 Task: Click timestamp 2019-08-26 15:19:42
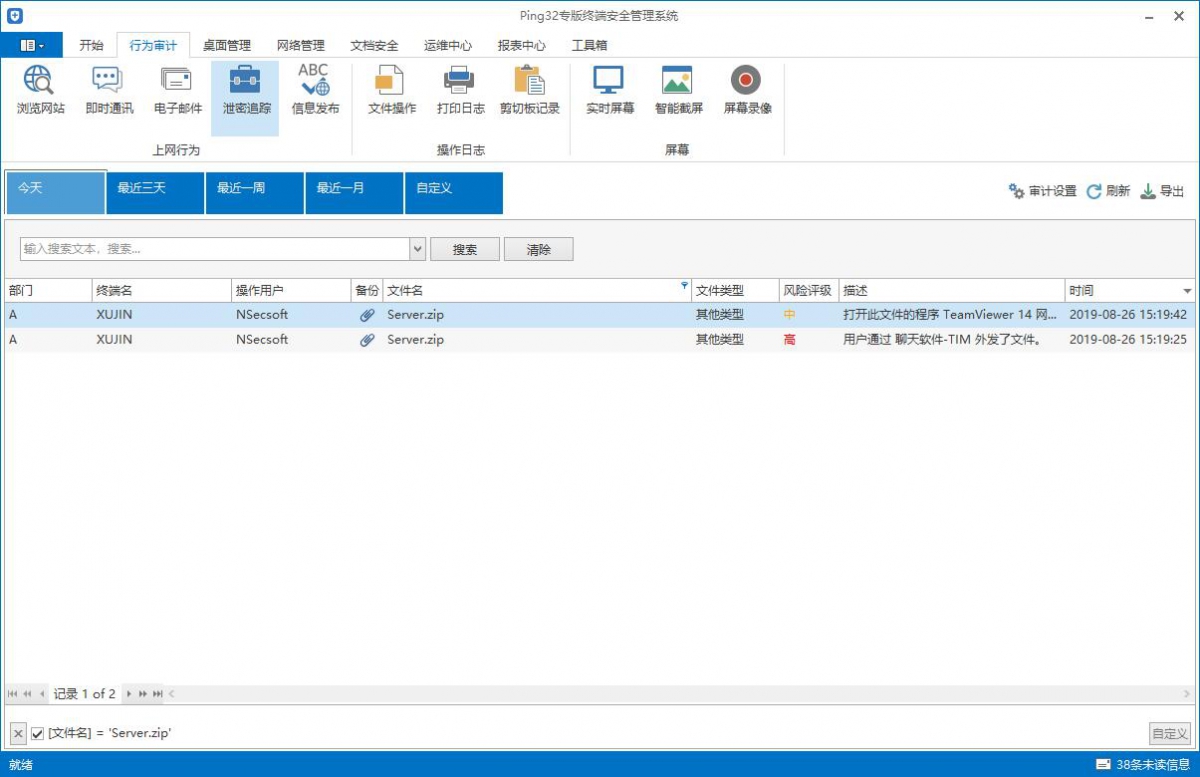[x=1128, y=314]
